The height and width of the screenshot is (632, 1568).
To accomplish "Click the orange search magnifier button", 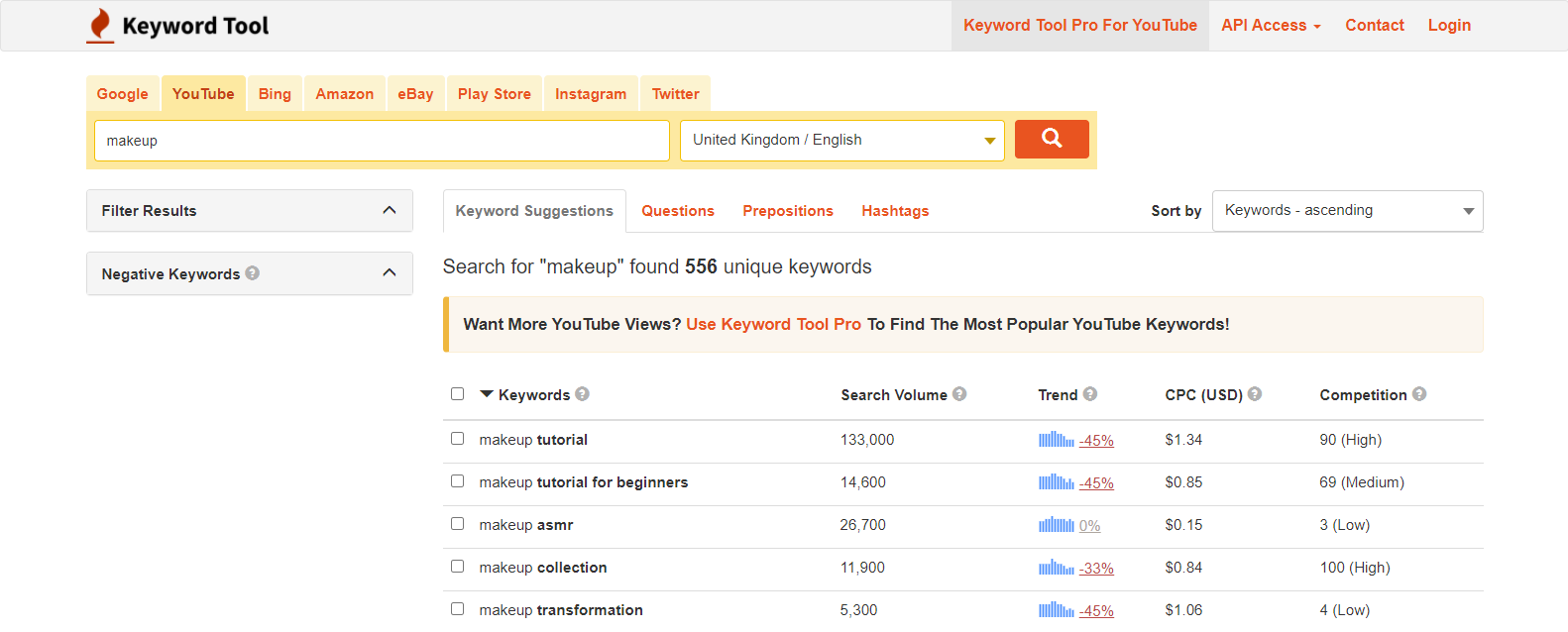I will (1052, 139).
